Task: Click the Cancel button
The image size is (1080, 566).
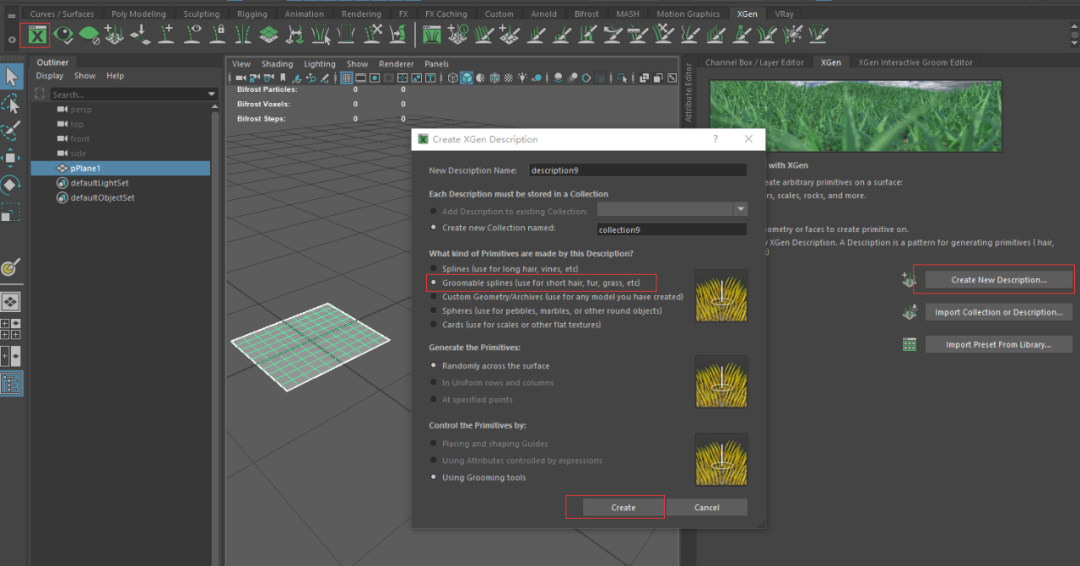Action: coord(707,507)
